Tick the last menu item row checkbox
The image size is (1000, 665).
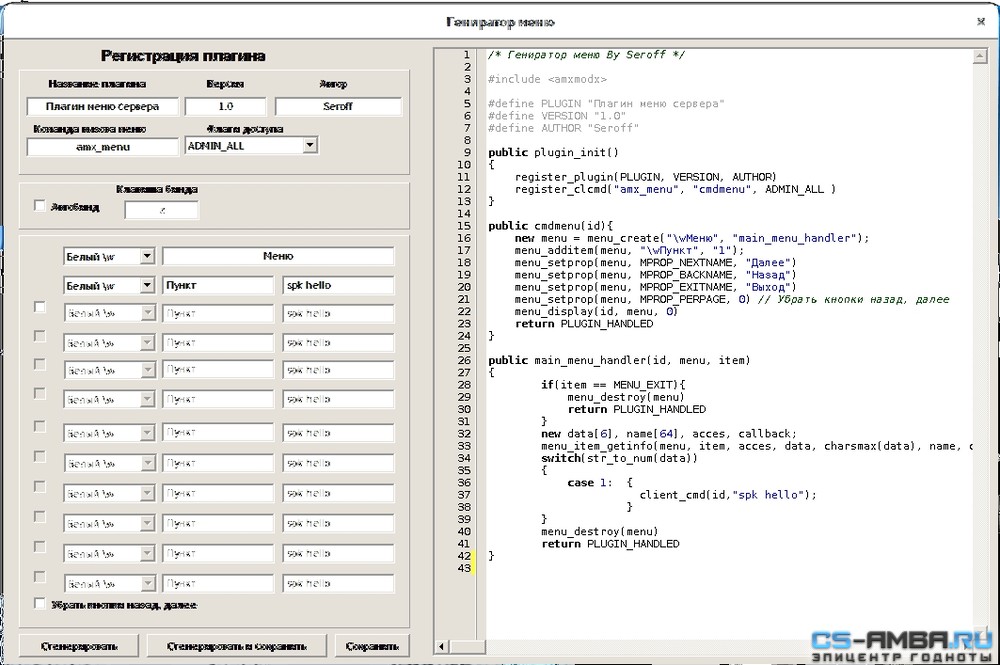40,576
